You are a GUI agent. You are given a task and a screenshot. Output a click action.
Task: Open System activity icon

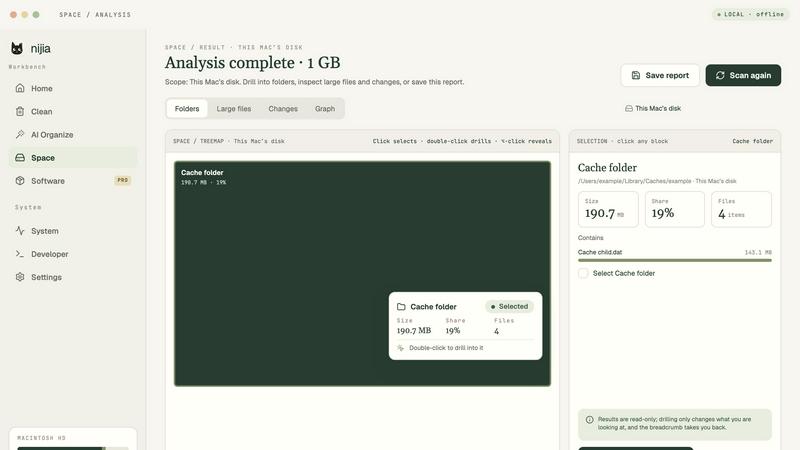click(20, 231)
